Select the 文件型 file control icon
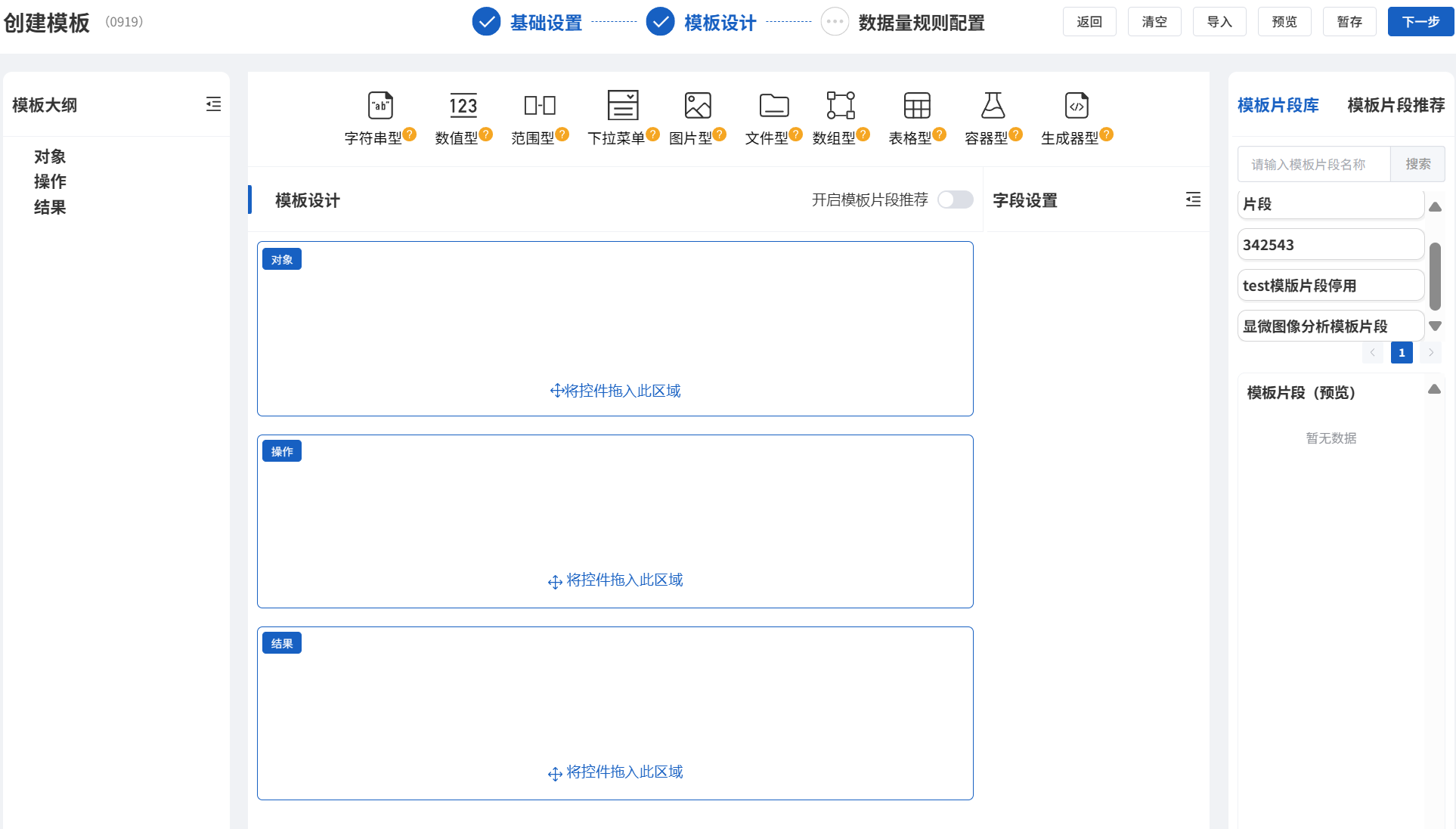This screenshot has height=829, width=1456. [x=773, y=106]
